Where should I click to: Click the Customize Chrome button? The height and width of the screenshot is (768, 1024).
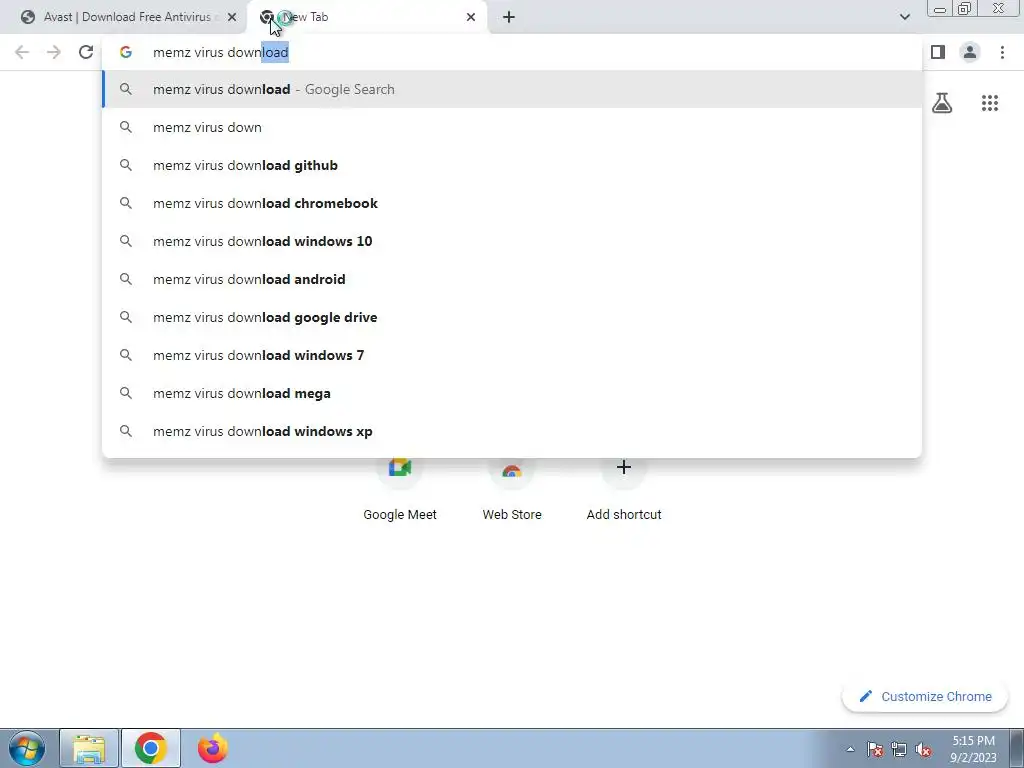click(x=925, y=697)
